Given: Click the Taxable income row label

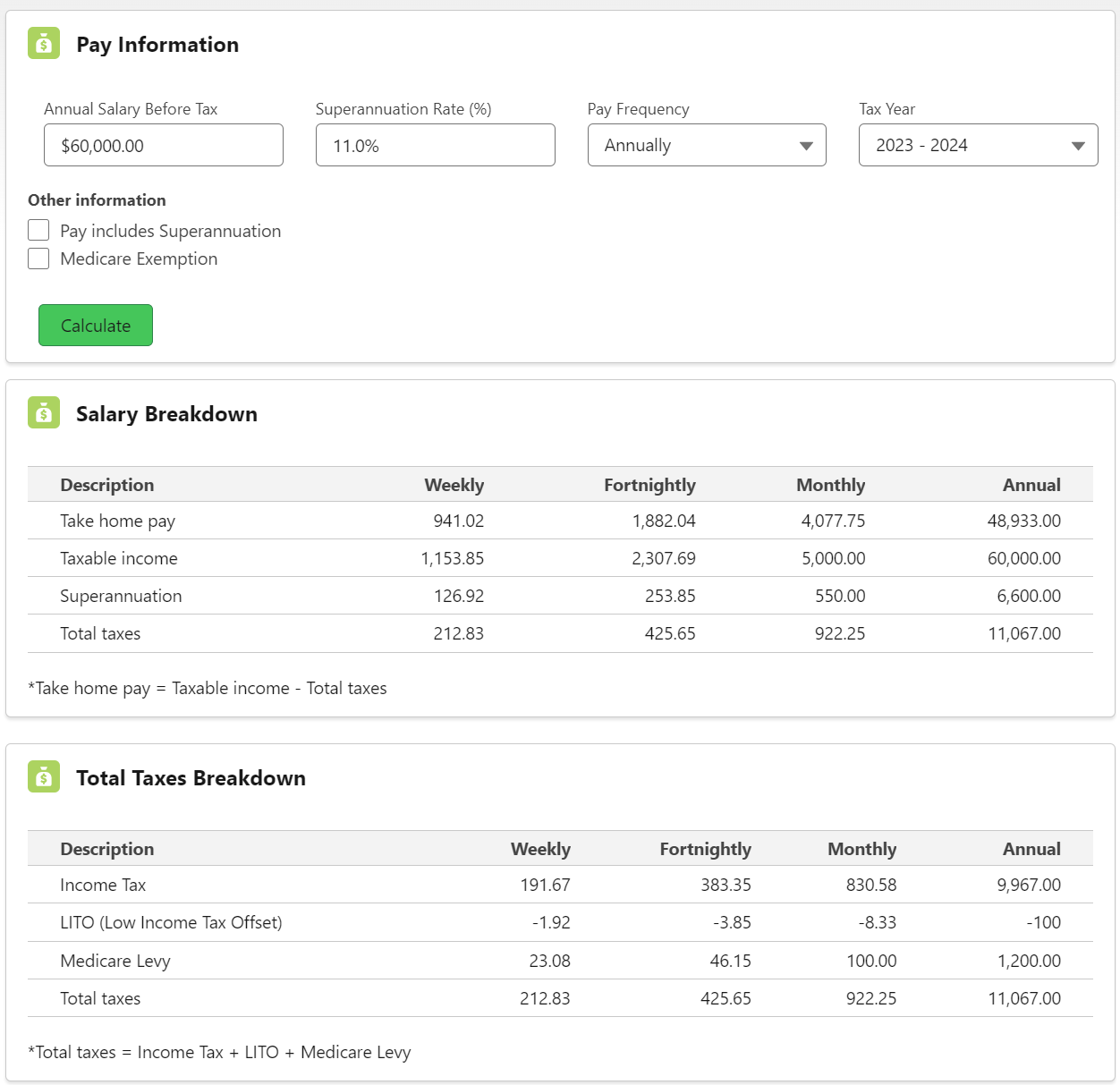Looking at the screenshot, I should pyautogui.click(x=119, y=558).
